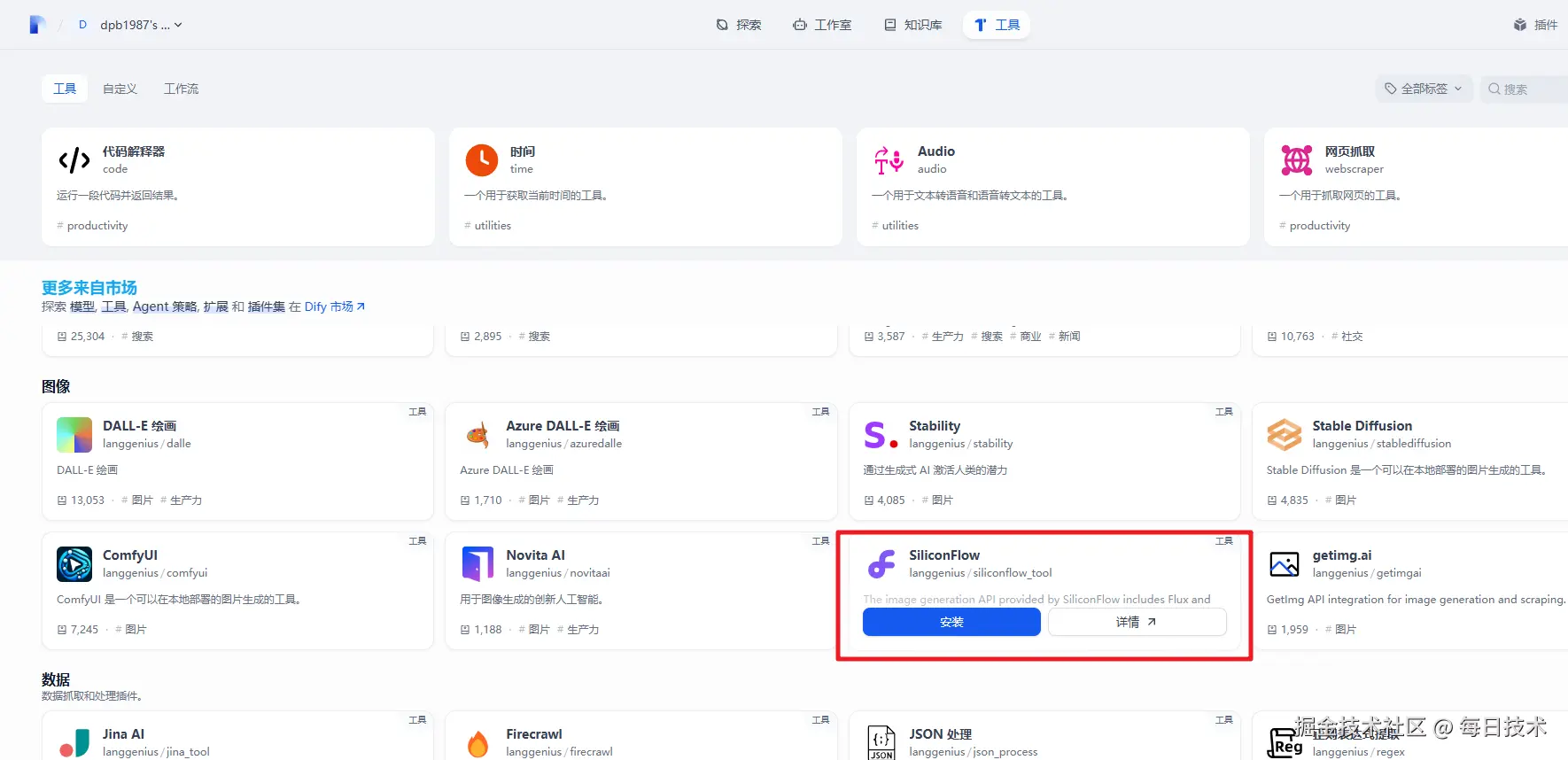The width and height of the screenshot is (1568, 760).
Task: Open the Jina AI card title
Action: 123,734
